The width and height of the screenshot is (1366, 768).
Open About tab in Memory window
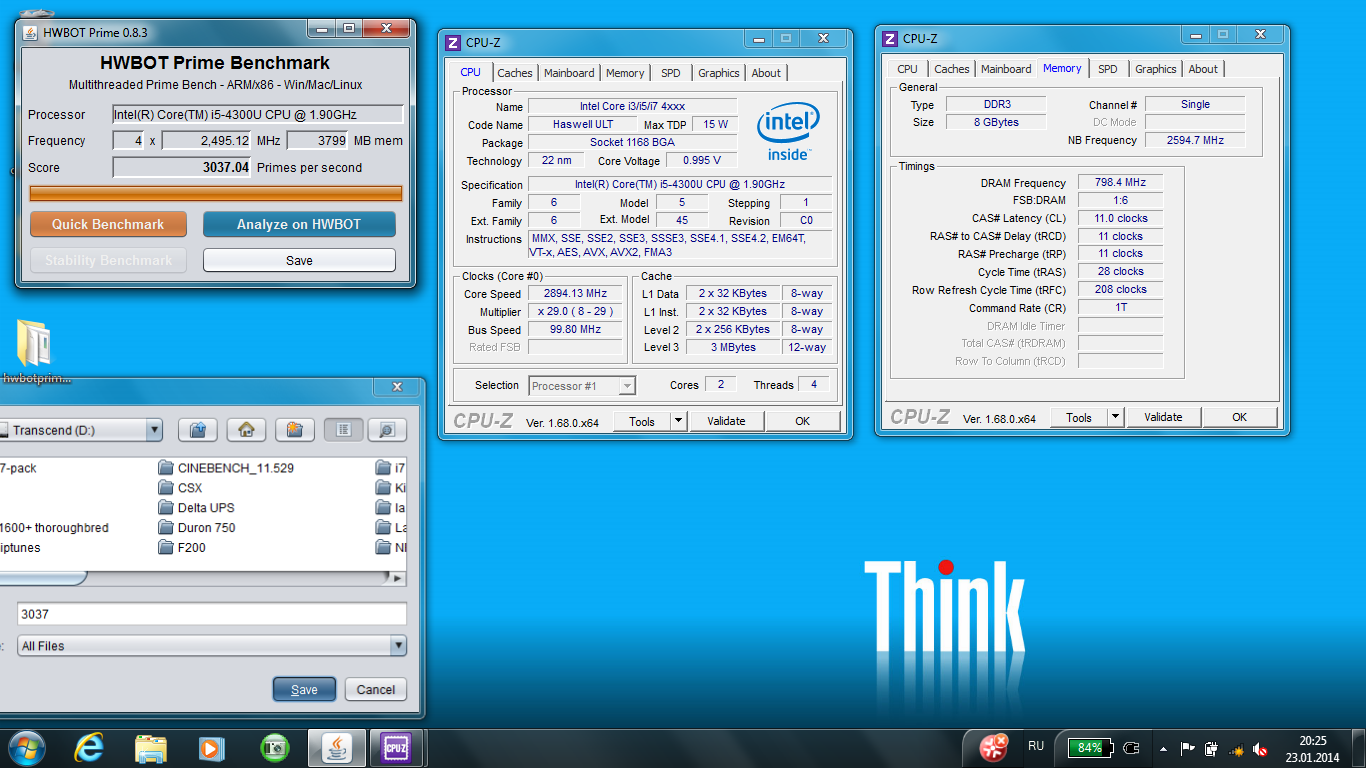pyautogui.click(x=1203, y=69)
